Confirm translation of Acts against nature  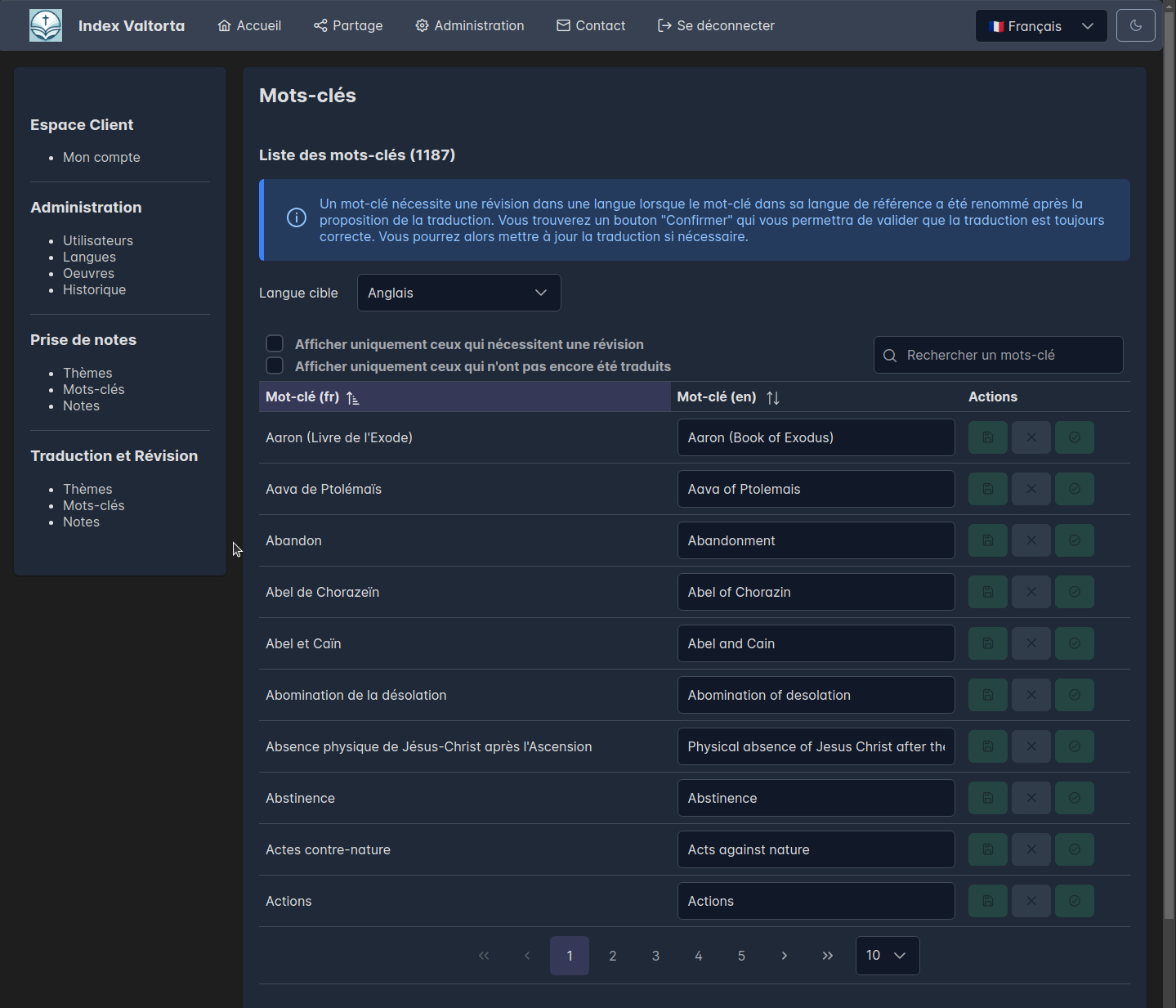(1074, 849)
